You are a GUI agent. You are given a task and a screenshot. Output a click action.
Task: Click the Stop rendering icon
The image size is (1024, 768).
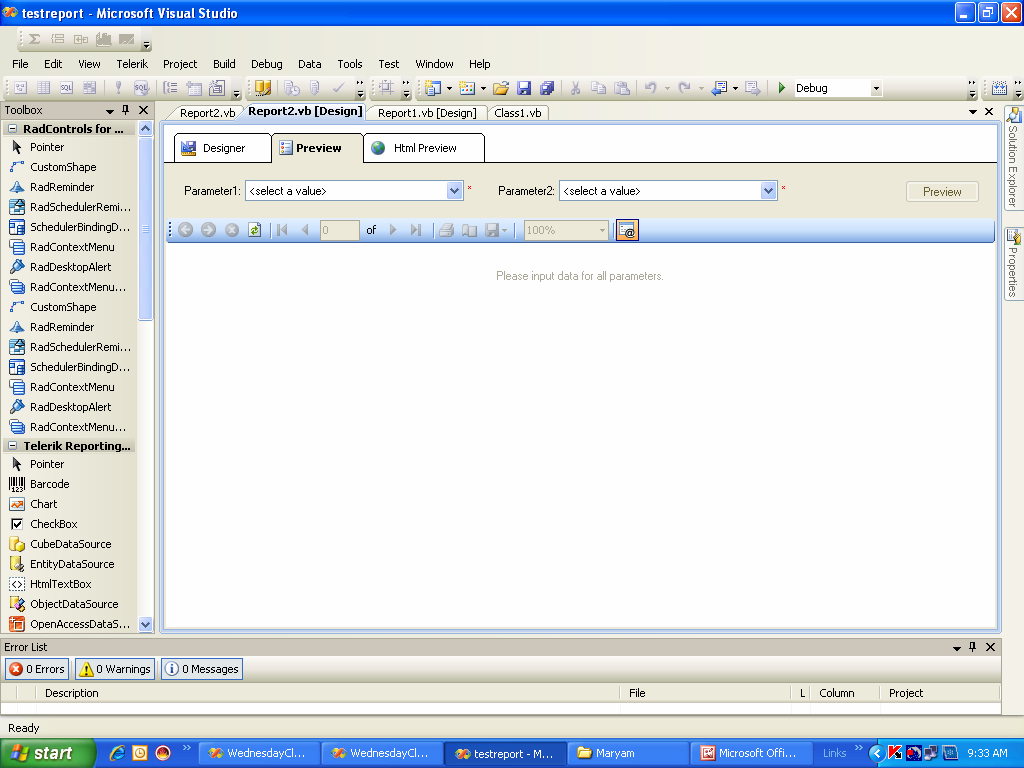click(232, 230)
